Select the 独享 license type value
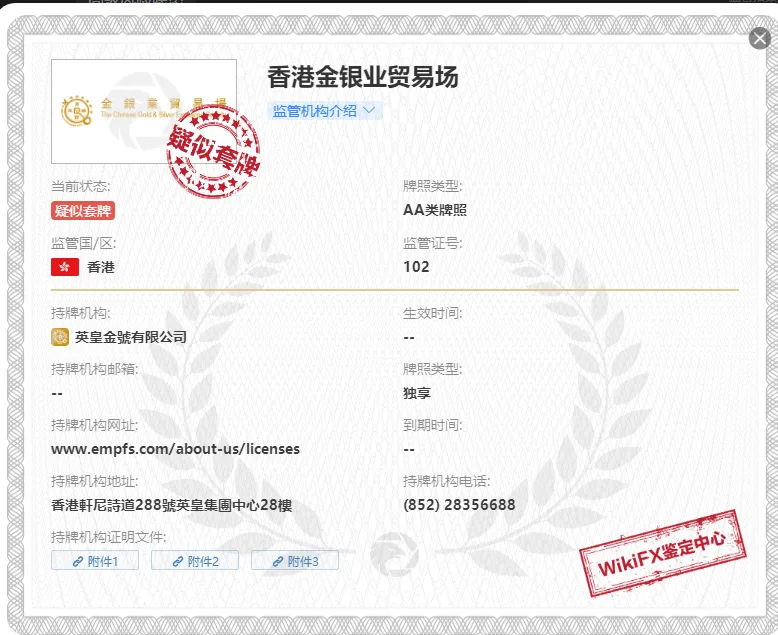The height and width of the screenshot is (635, 778). [x=417, y=393]
